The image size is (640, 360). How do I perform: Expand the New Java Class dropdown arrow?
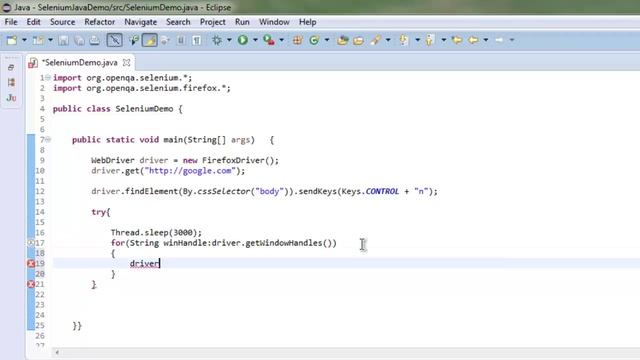(x=327, y=40)
